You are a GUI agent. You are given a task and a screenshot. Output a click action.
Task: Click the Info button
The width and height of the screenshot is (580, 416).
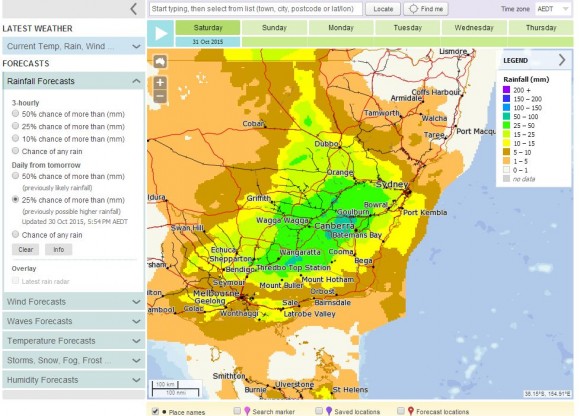58,250
